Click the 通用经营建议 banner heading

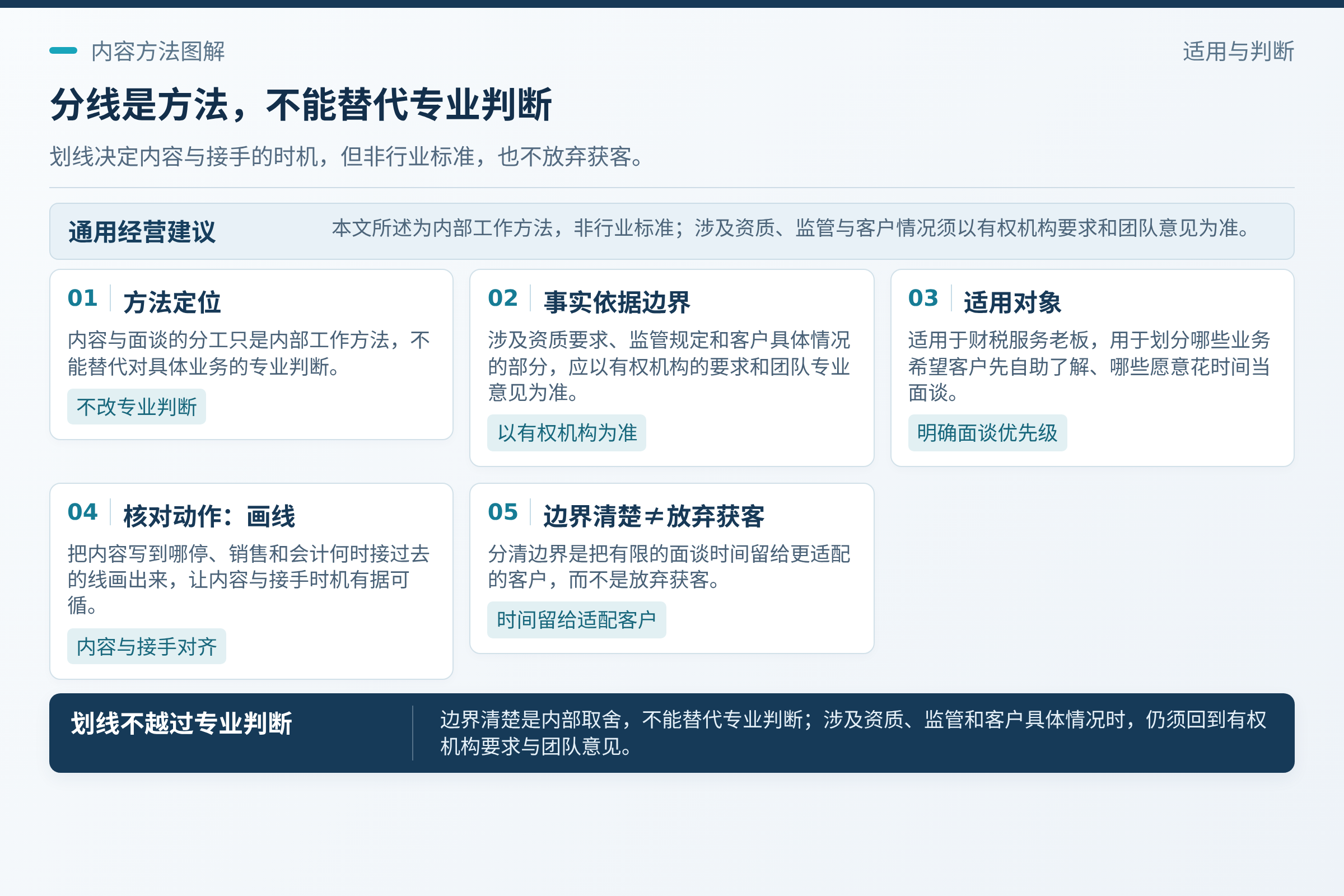pyautogui.click(x=142, y=232)
